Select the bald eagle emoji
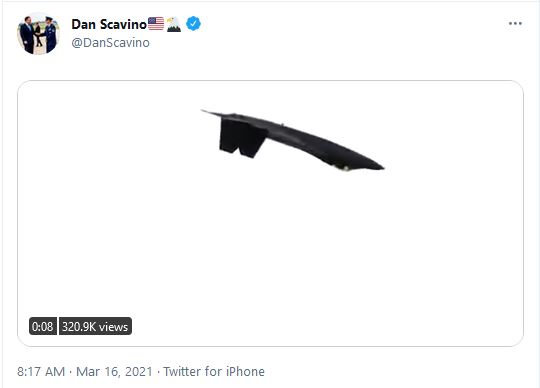This screenshot has width=540, height=388. point(174,24)
